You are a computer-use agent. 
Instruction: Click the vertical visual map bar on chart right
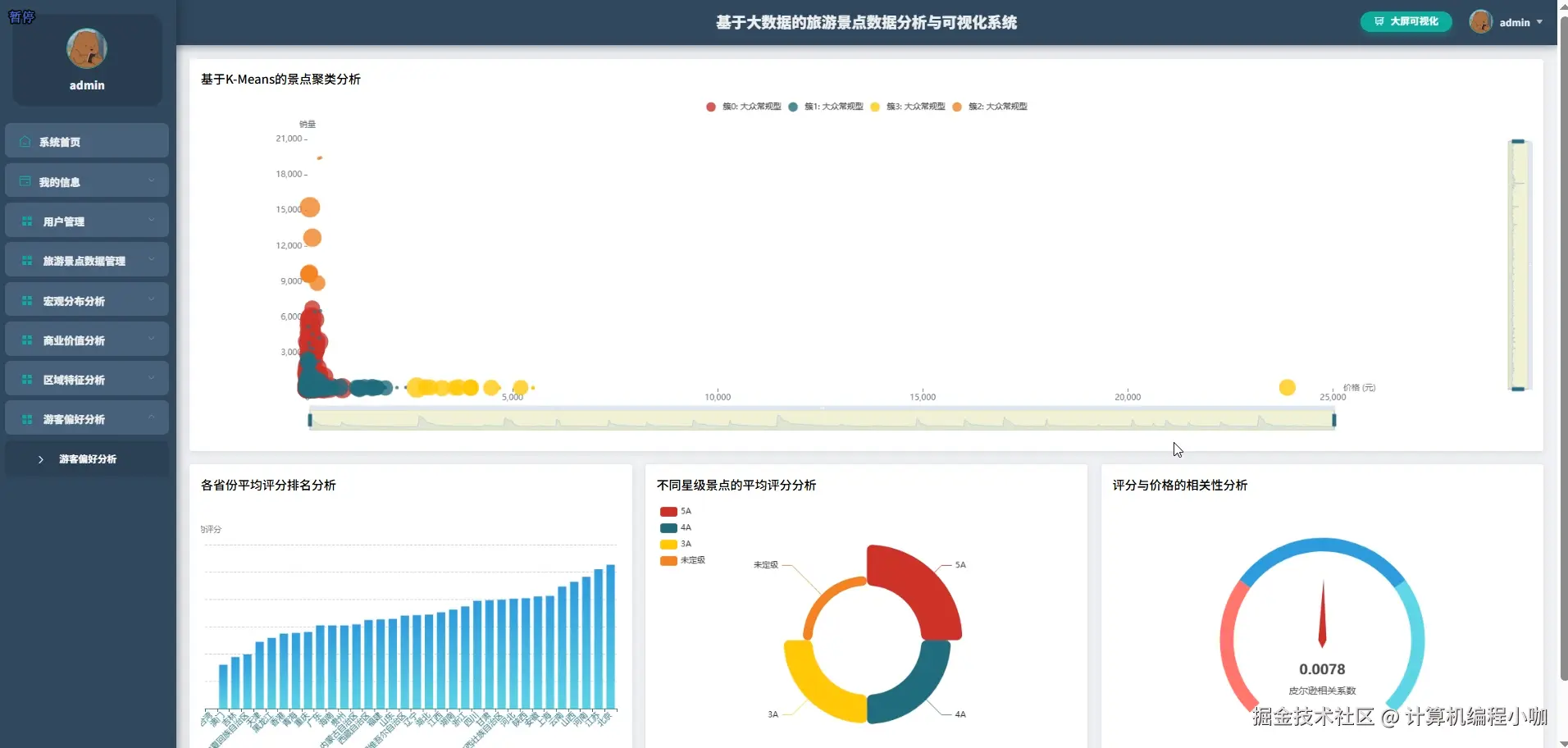pos(1520,264)
